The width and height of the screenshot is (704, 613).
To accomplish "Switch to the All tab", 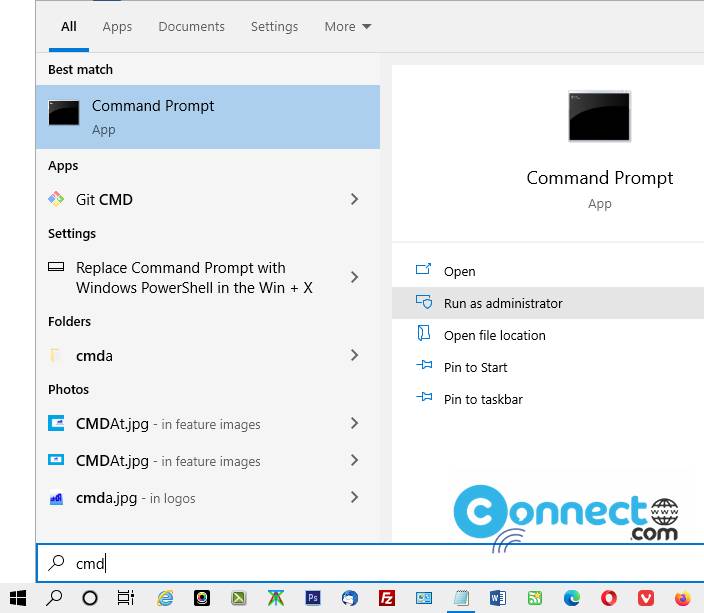I will (x=69, y=26).
